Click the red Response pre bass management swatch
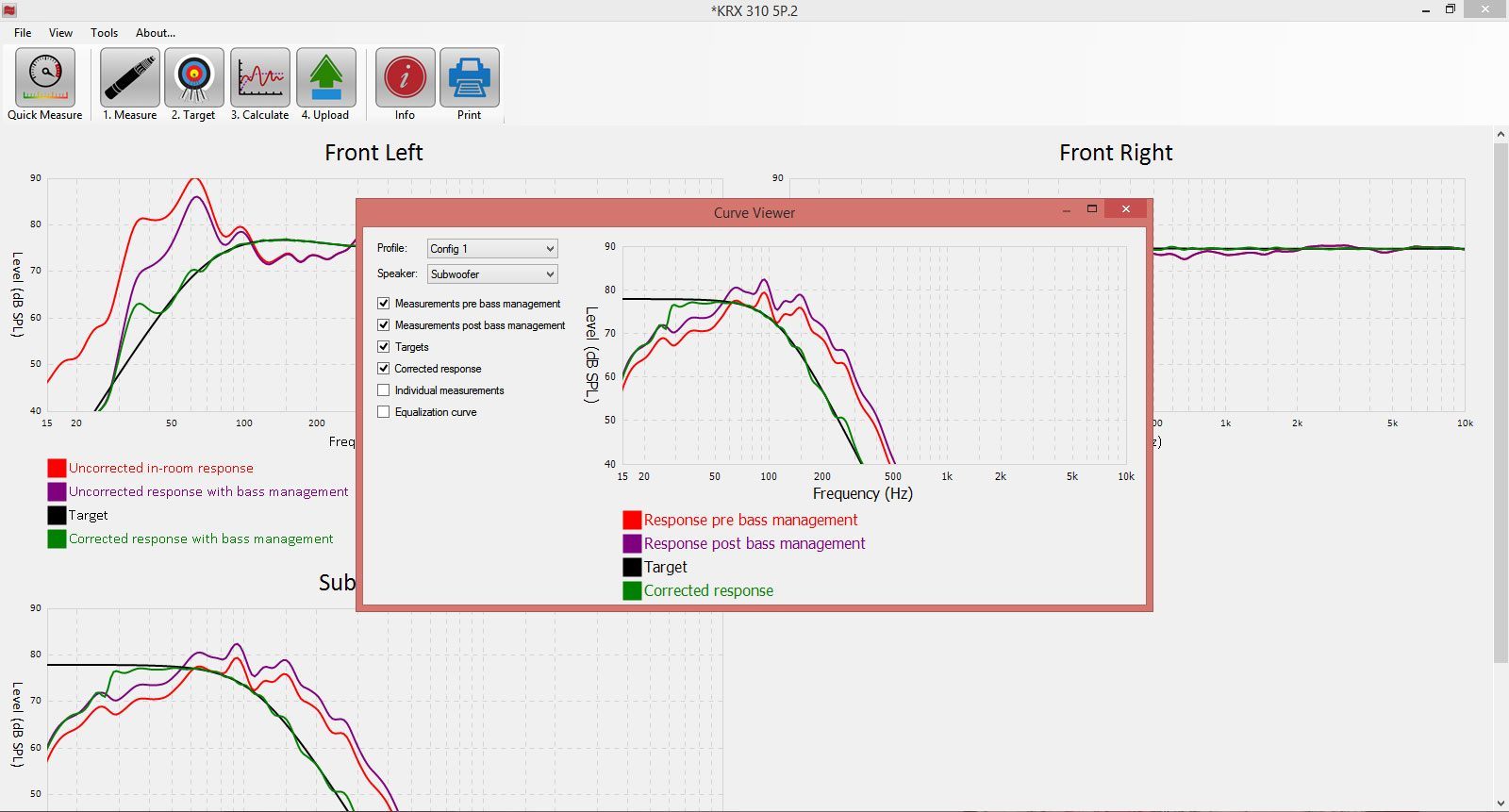Viewport: 1509px width, 812px height. click(x=632, y=521)
